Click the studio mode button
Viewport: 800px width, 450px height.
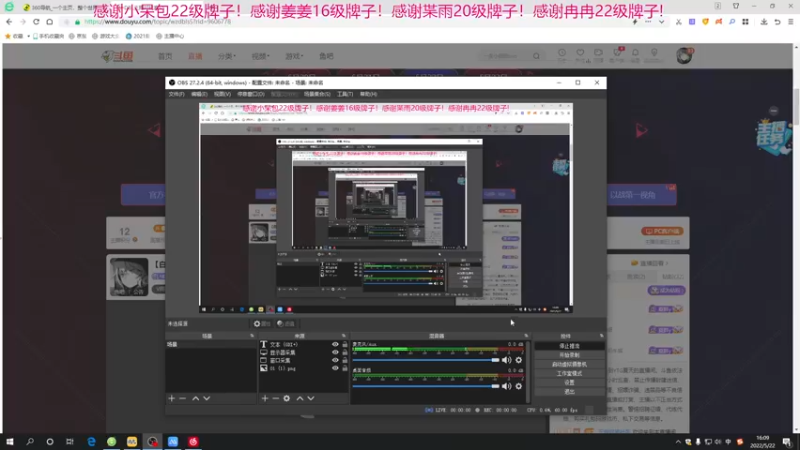[569, 373]
